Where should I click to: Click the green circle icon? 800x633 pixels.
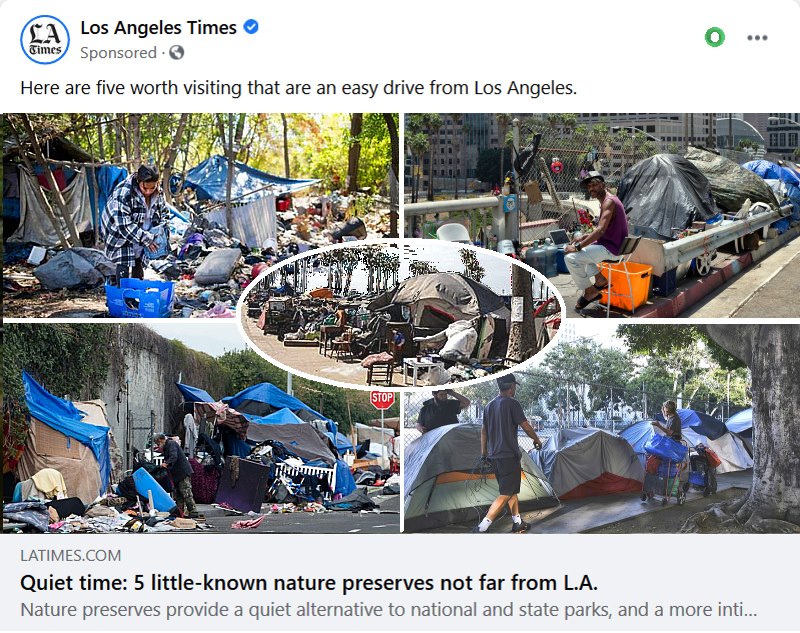coord(715,37)
